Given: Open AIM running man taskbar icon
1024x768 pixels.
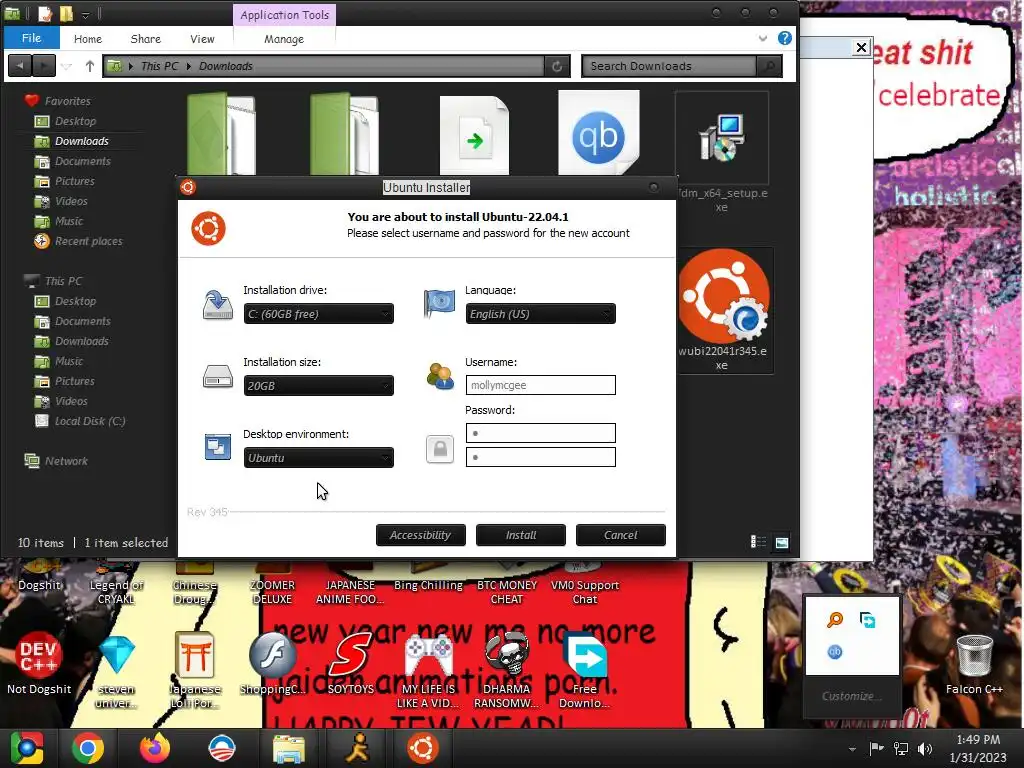Looking at the screenshot, I should (357, 748).
